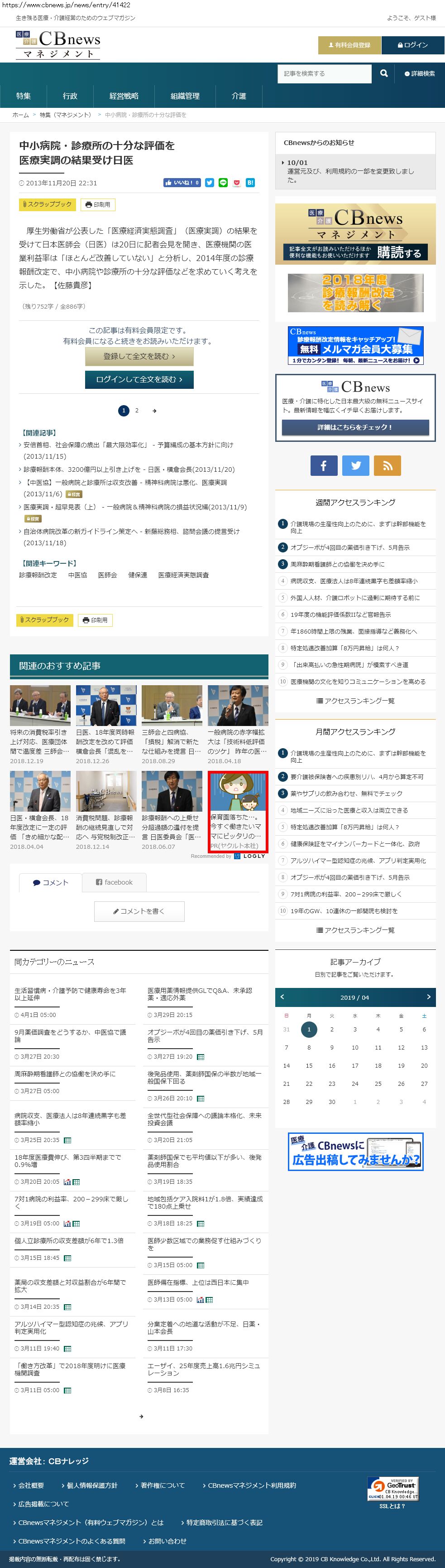Screen dimensions: 445x1568
Task: Type in the 記事を検索する search field
Action: pyautogui.click(x=324, y=74)
